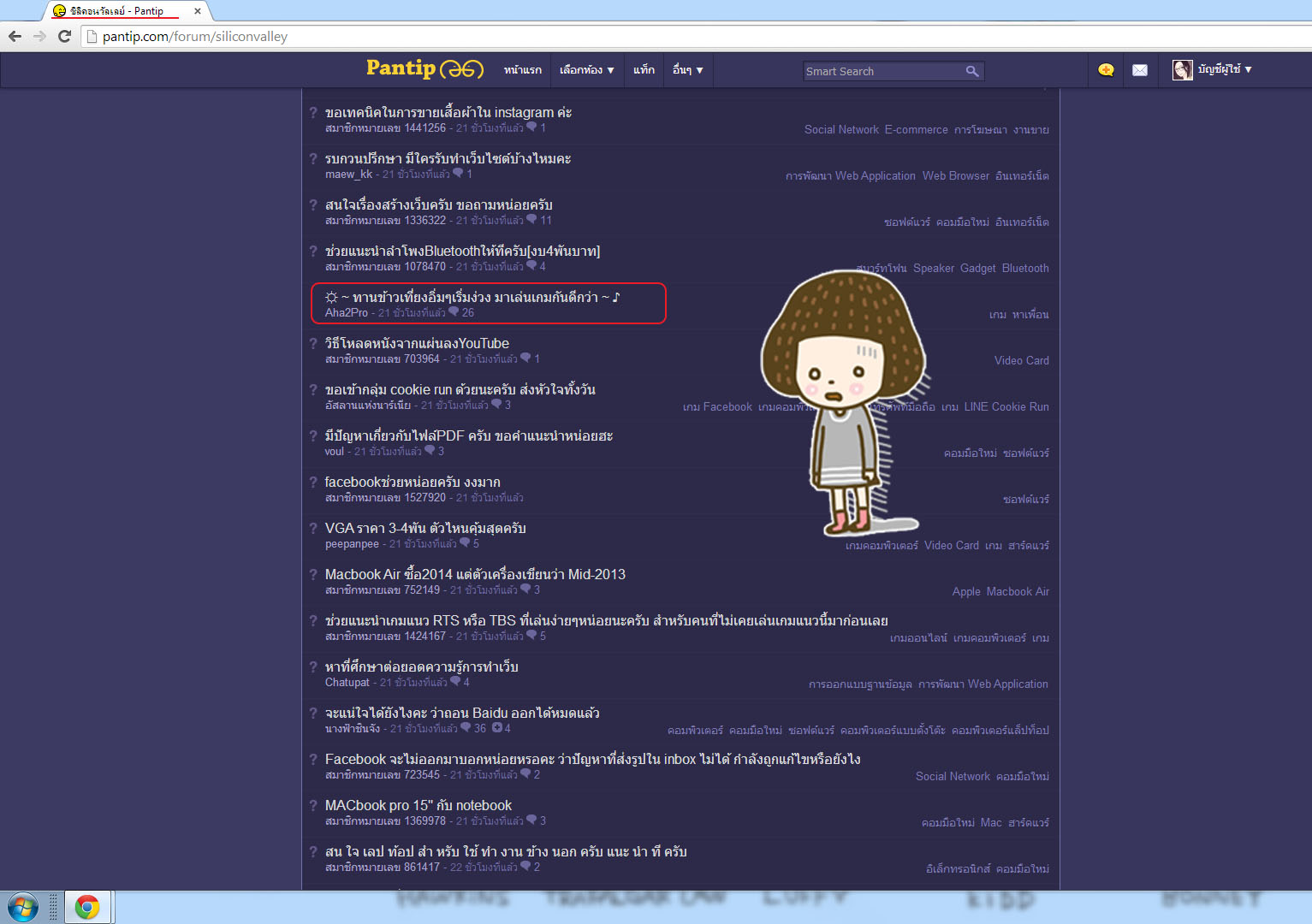Click comment bubble on Baidu thread
This screenshot has height=924, width=1312.
click(466, 728)
